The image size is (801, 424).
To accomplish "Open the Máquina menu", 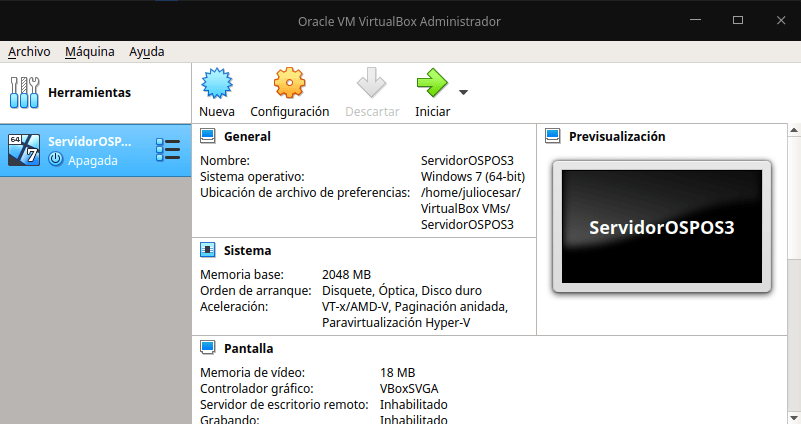I will tap(90, 52).
